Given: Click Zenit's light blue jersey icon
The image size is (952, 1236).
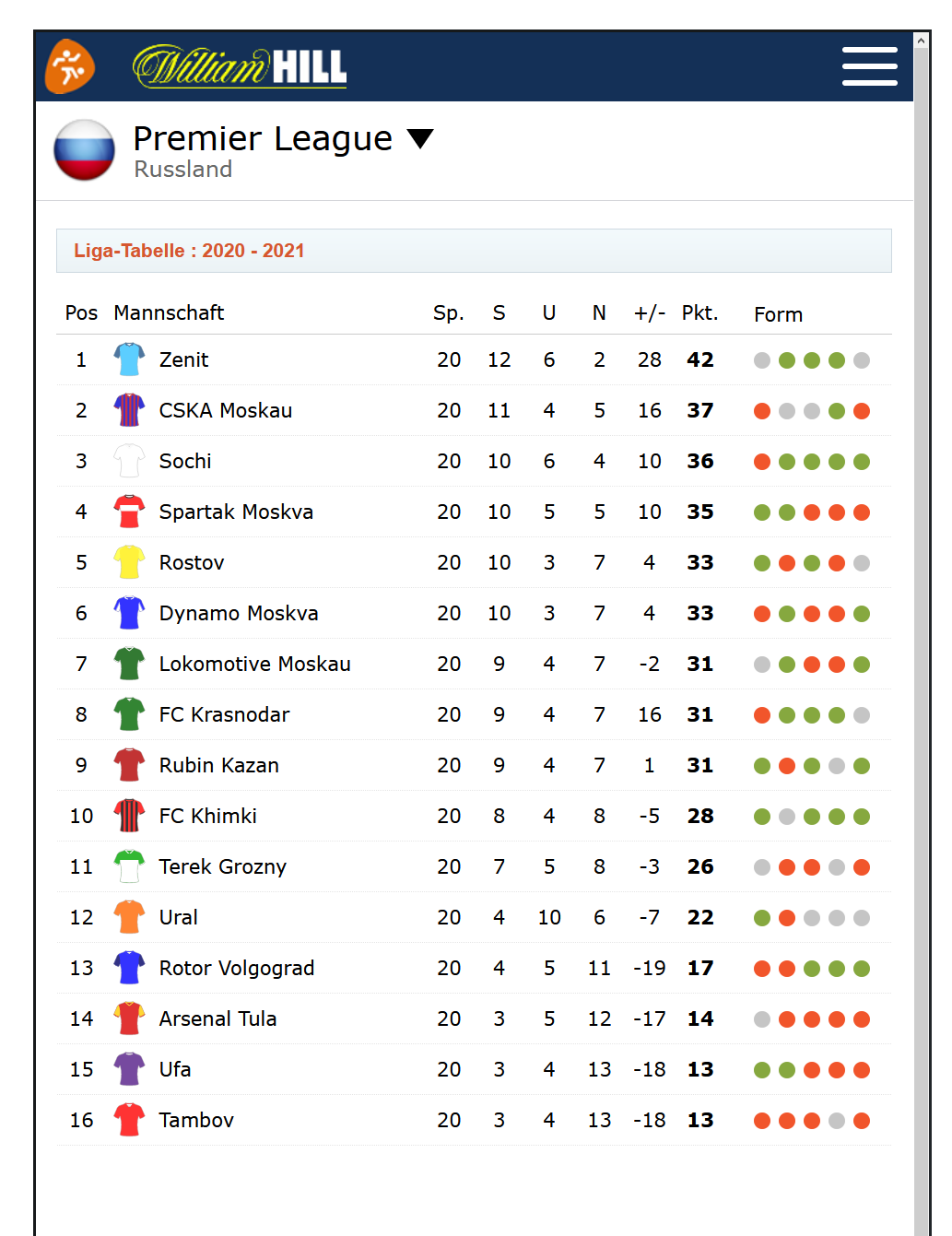Looking at the screenshot, I should coord(129,359).
